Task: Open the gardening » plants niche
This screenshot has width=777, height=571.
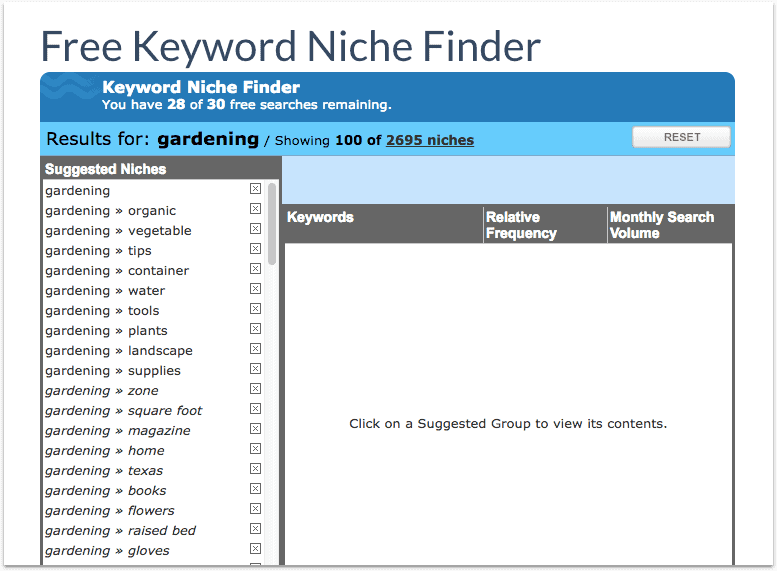Action: (106, 331)
